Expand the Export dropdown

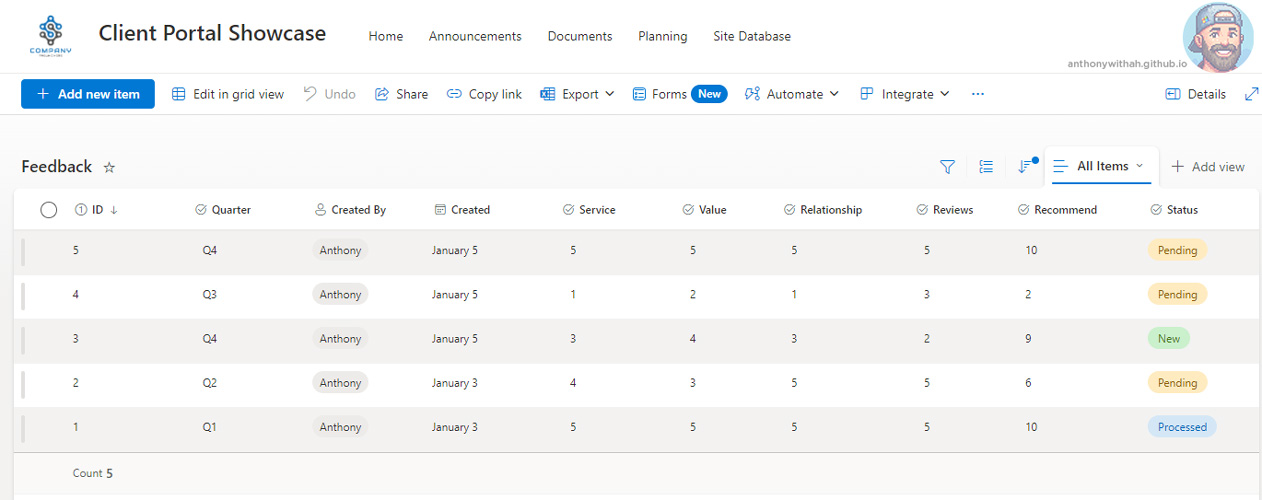click(578, 94)
